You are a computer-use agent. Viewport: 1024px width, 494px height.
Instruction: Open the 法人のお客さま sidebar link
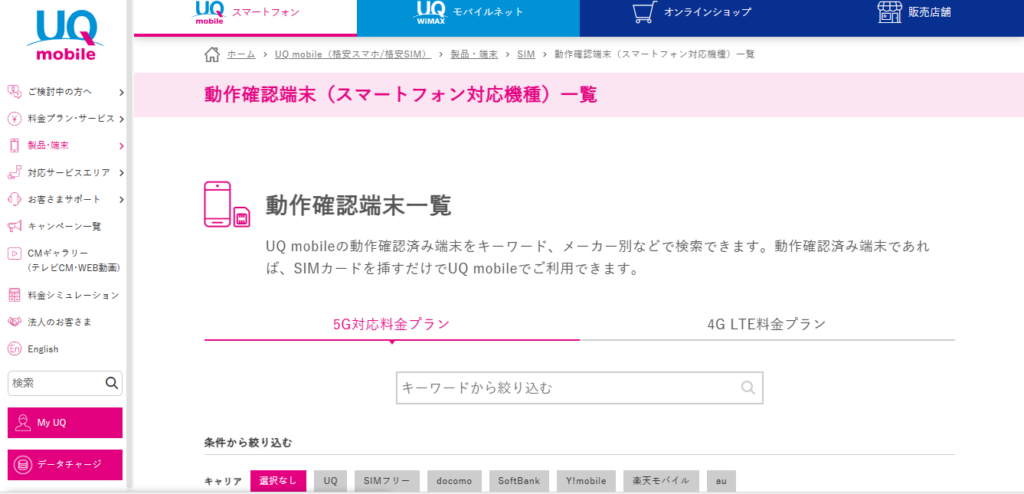[x=59, y=322]
